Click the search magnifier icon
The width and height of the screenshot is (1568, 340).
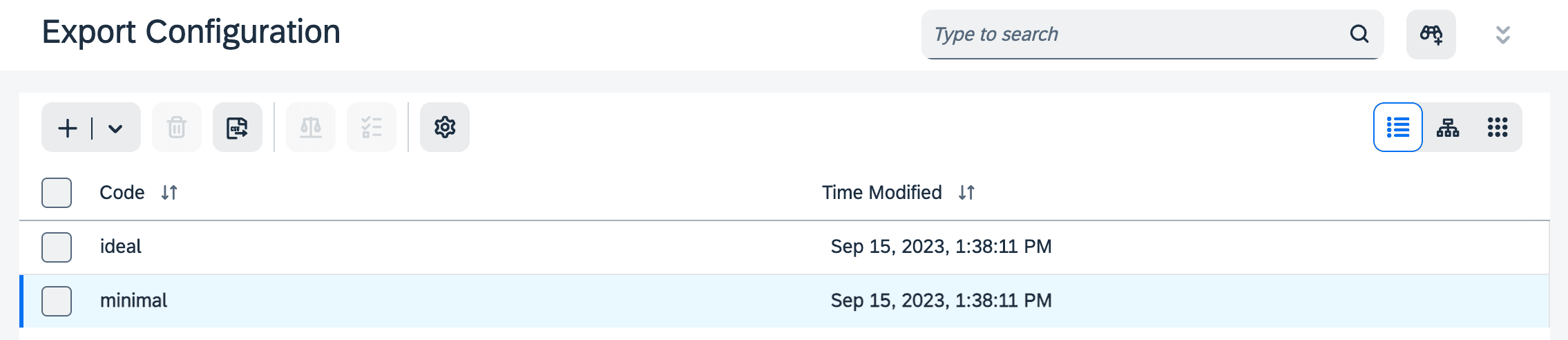coord(1359,35)
